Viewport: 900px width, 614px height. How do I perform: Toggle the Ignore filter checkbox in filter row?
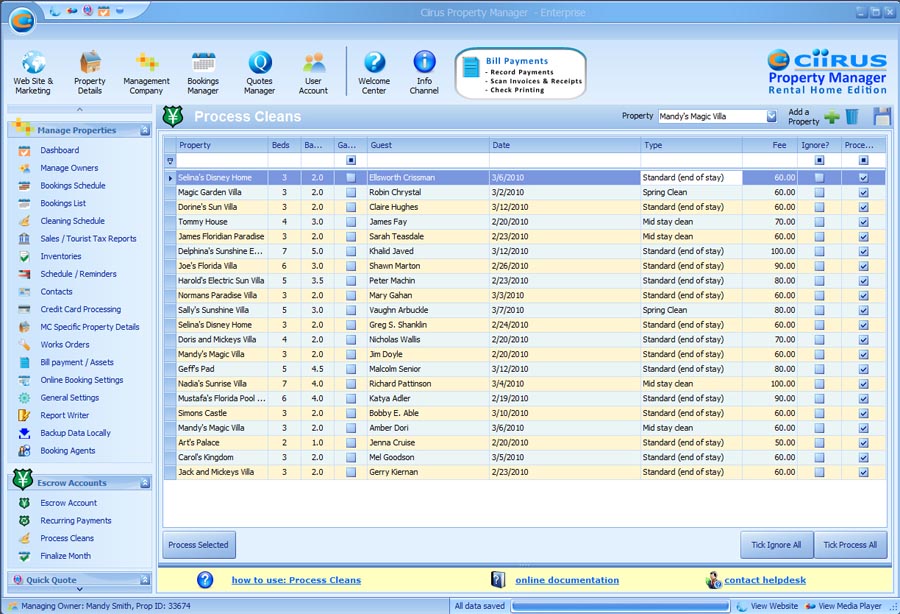click(819, 161)
